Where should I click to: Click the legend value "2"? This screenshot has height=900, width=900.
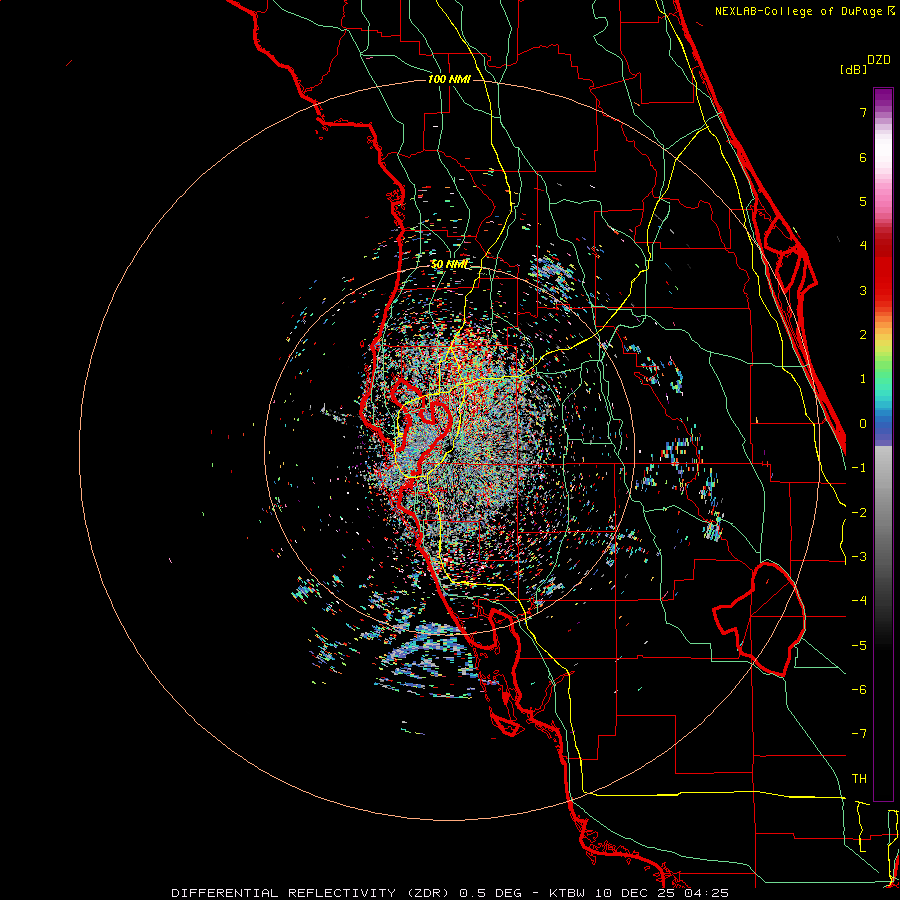pos(863,335)
